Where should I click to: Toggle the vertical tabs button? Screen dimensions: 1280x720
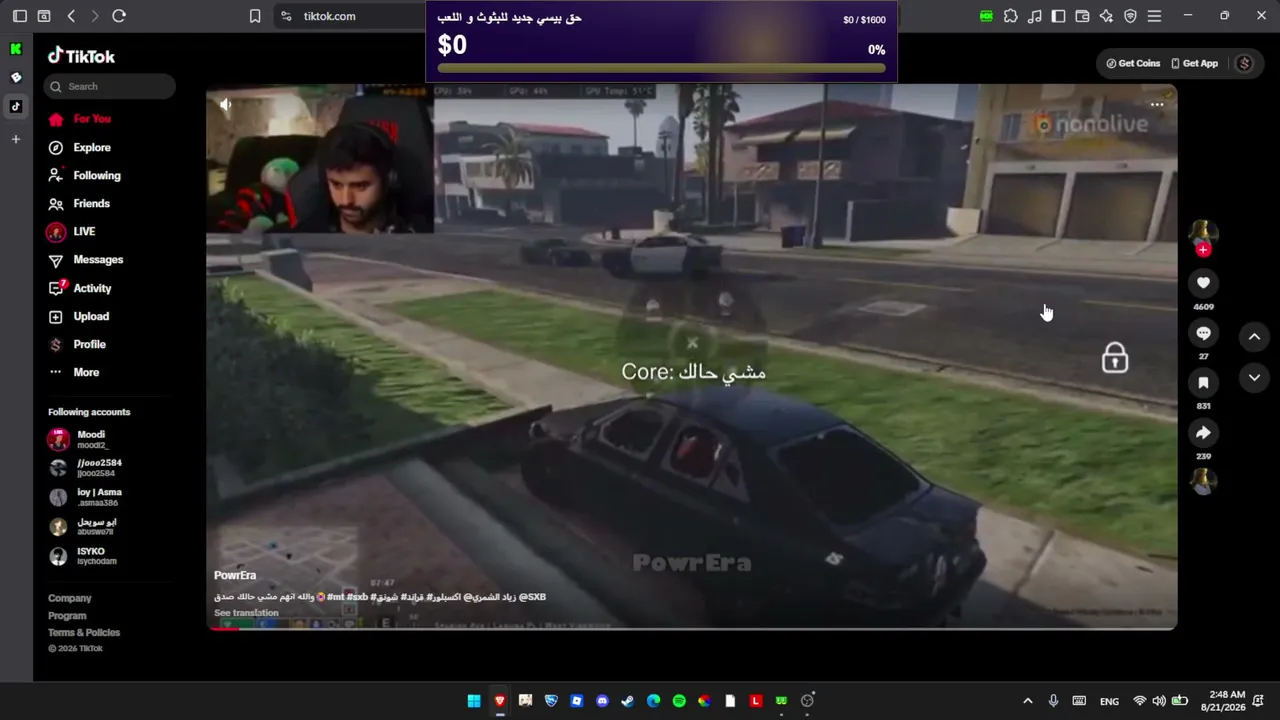[x=19, y=16]
